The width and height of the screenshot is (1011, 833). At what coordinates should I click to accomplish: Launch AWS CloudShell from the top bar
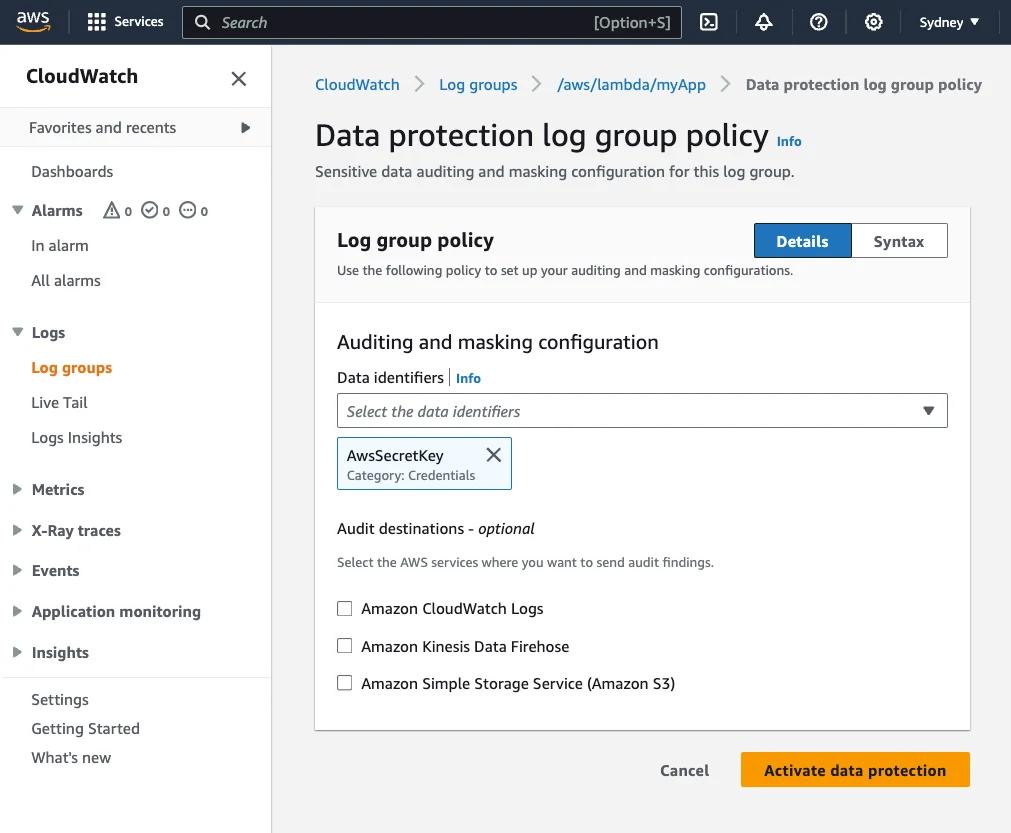(x=708, y=21)
